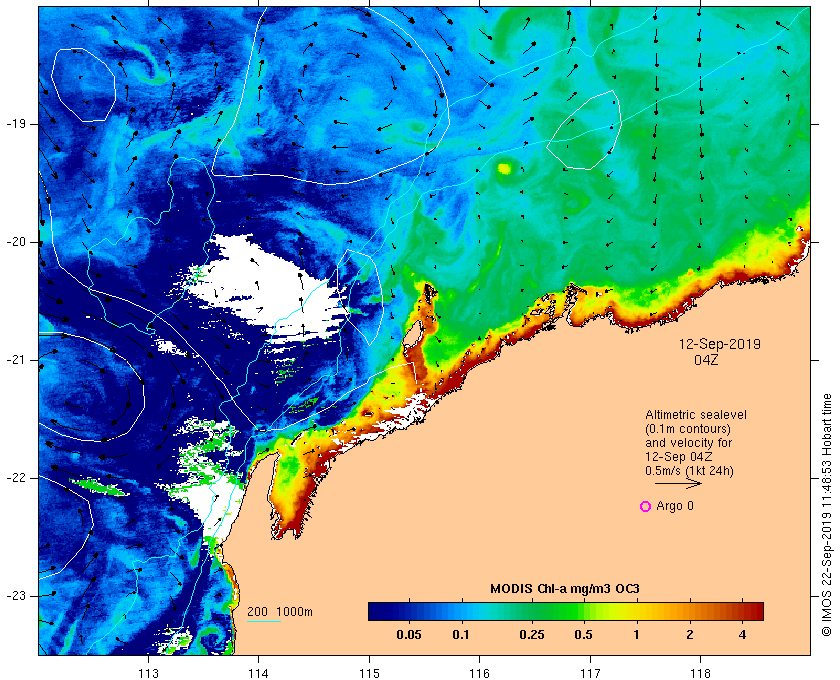The image size is (840, 680).
Task: Click the 0.5m/s velocity reference arrow
Action: coord(678,483)
